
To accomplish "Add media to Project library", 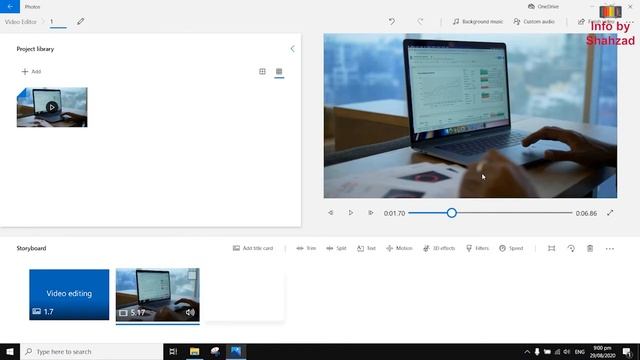I will (x=31, y=71).
